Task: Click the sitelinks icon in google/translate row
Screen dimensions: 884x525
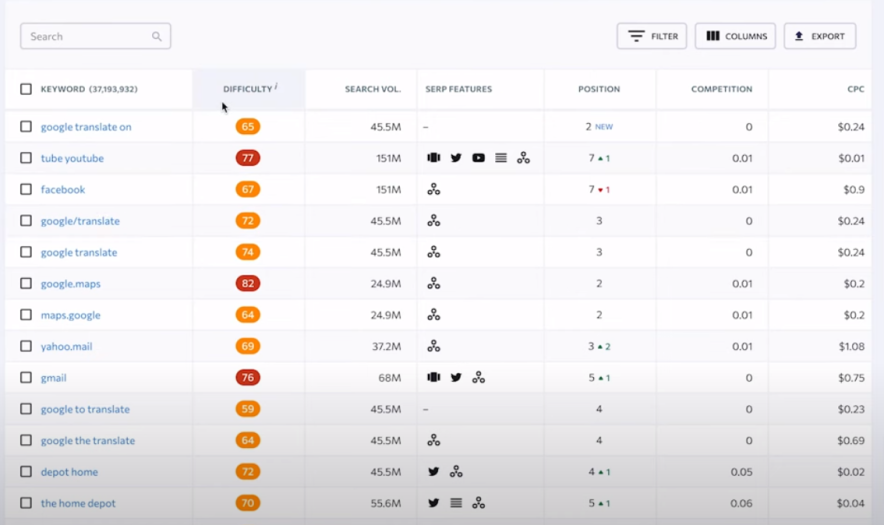Action: pyautogui.click(x=434, y=220)
